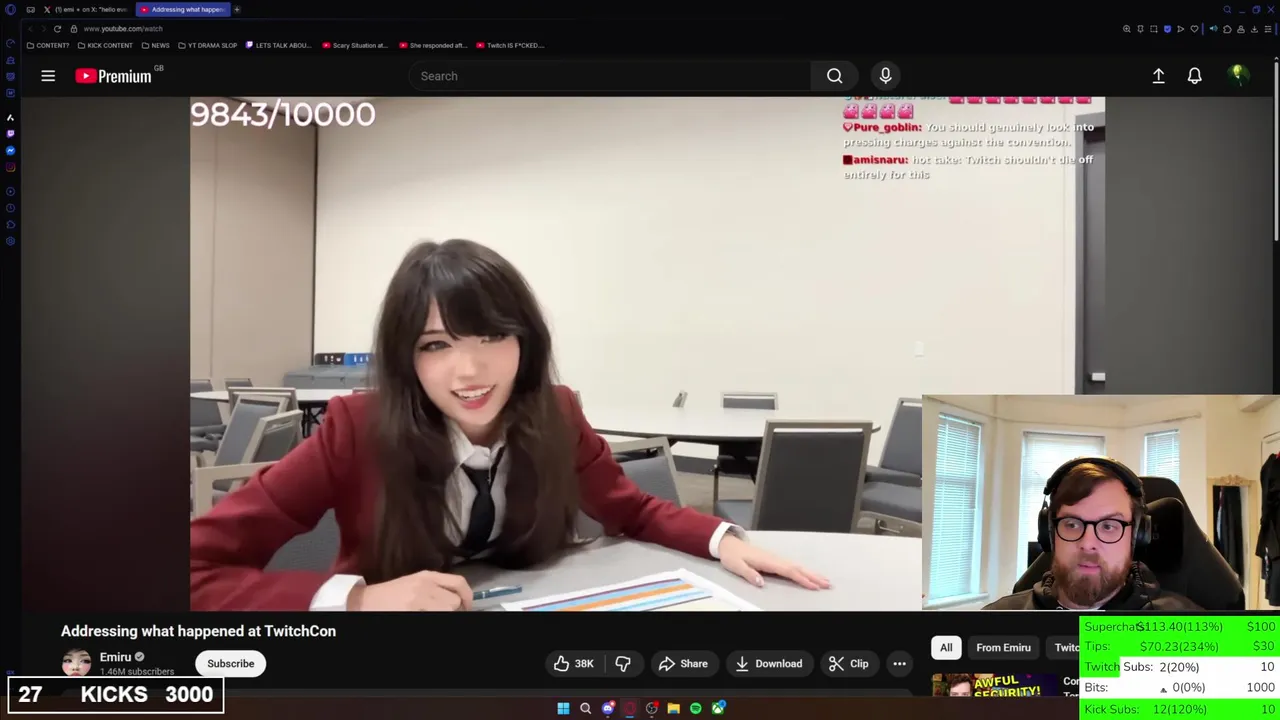
Task: Toggle the blue ad-blocker shield icon
Action: point(1167,29)
